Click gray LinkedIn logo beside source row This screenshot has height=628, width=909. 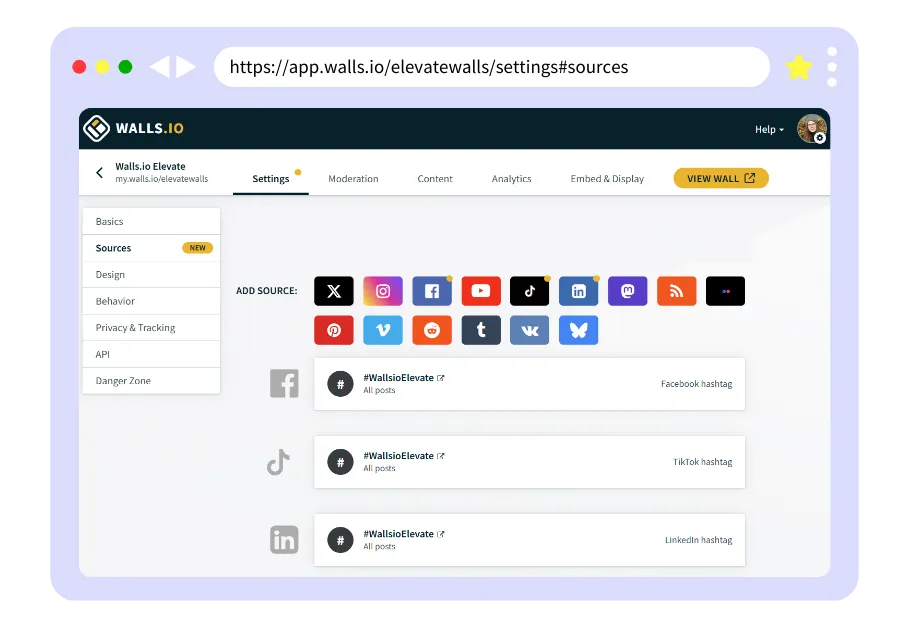(284, 540)
